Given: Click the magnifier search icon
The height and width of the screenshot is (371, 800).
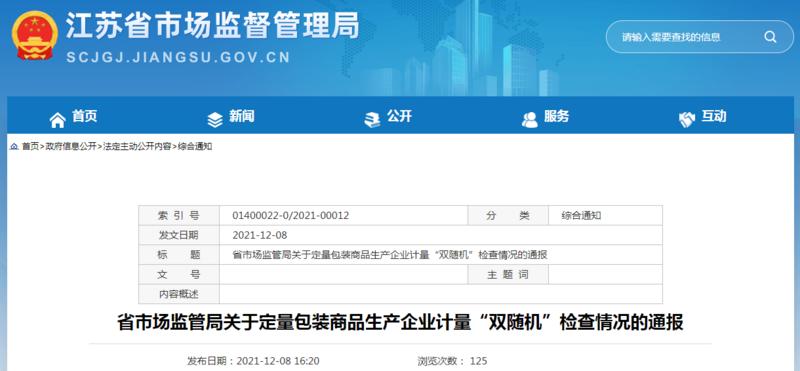Looking at the screenshot, I should tap(770, 37).
